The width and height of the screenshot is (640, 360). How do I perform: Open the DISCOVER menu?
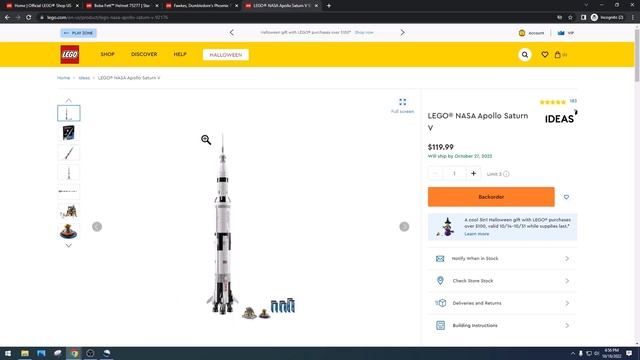tap(144, 54)
